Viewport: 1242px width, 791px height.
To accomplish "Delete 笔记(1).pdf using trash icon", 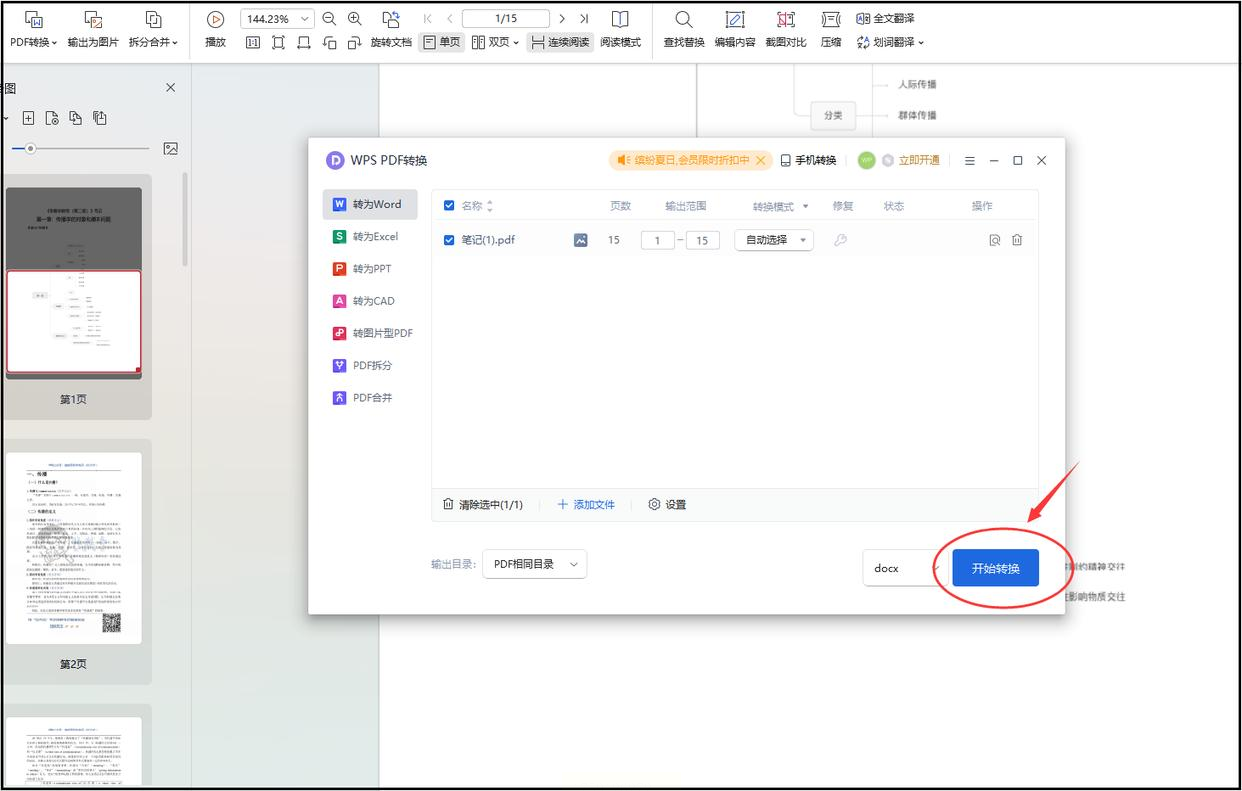I will (1017, 240).
